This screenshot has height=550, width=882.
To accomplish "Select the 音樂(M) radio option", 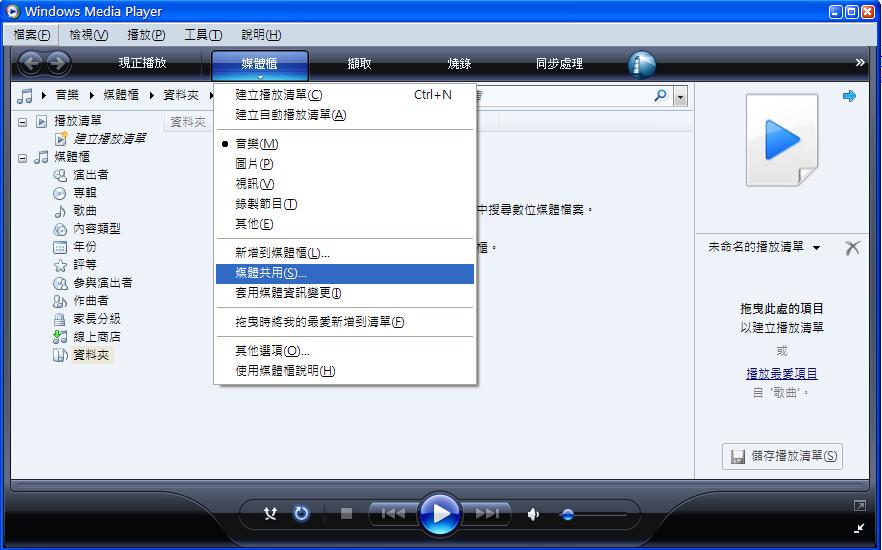I will (x=345, y=144).
